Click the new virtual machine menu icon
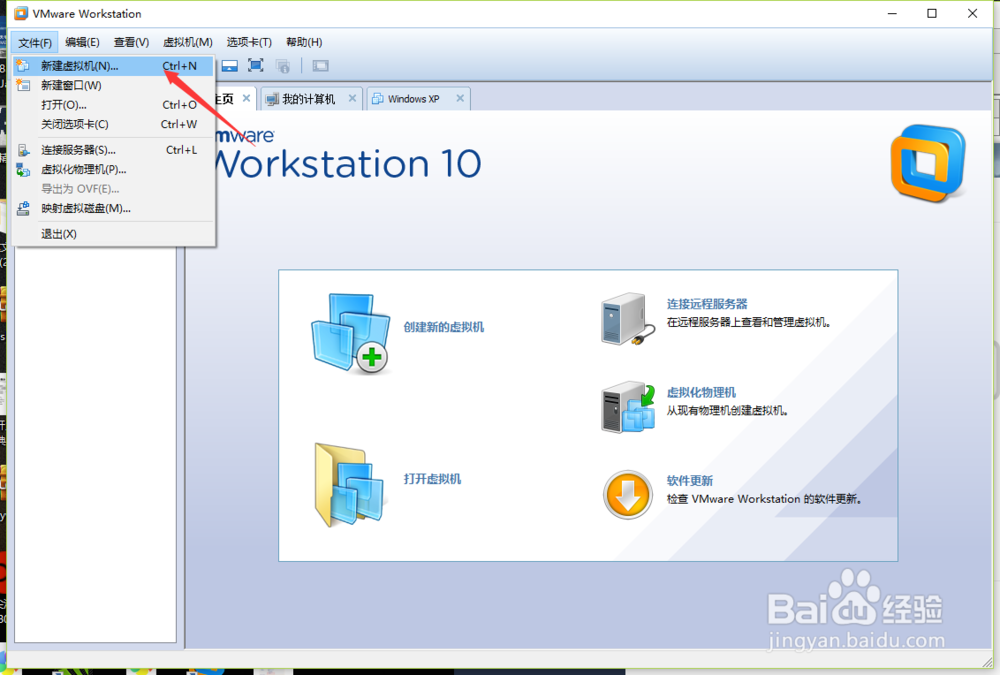This screenshot has height=675, width=1000. pos(23,66)
